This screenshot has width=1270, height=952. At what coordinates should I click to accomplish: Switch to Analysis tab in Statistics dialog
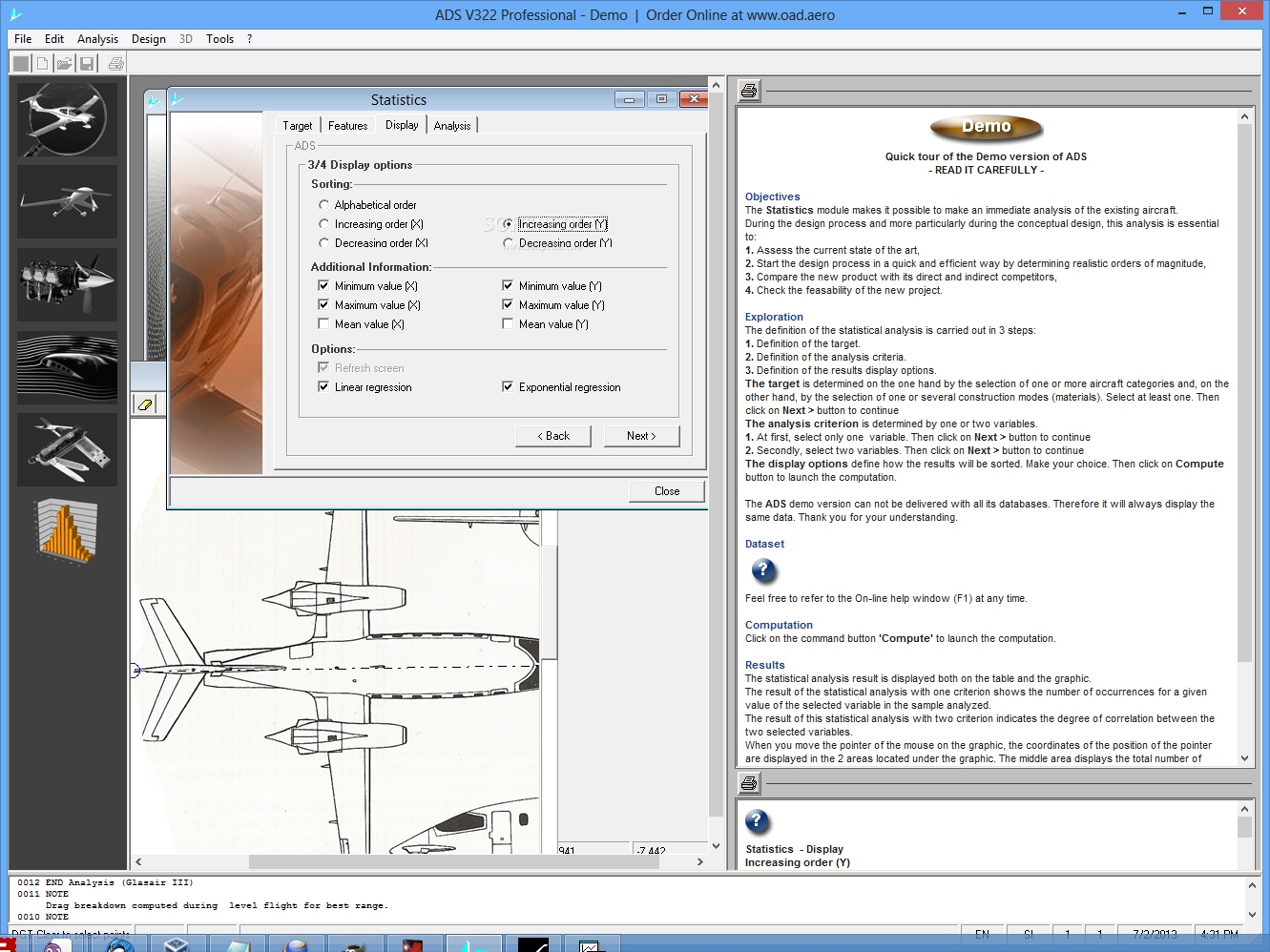tap(452, 126)
